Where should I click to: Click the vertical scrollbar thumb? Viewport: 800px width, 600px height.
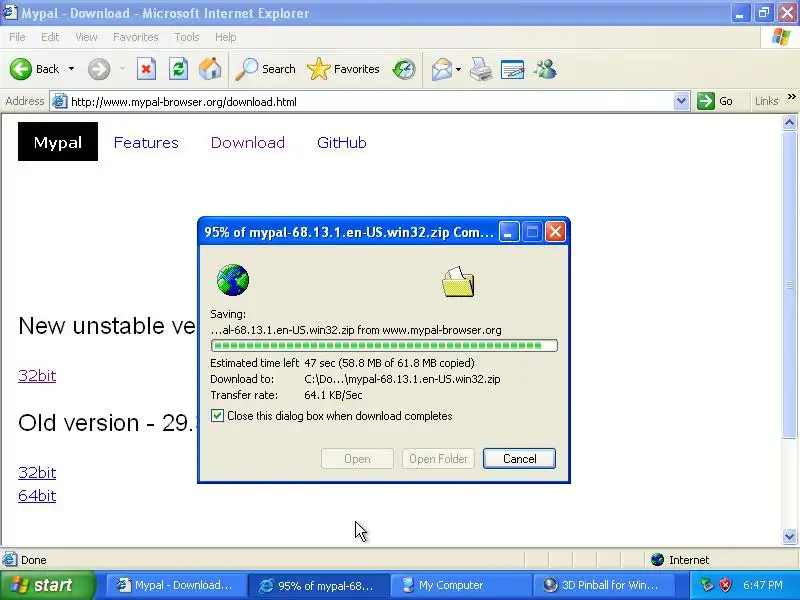click(x=790, y=284)
